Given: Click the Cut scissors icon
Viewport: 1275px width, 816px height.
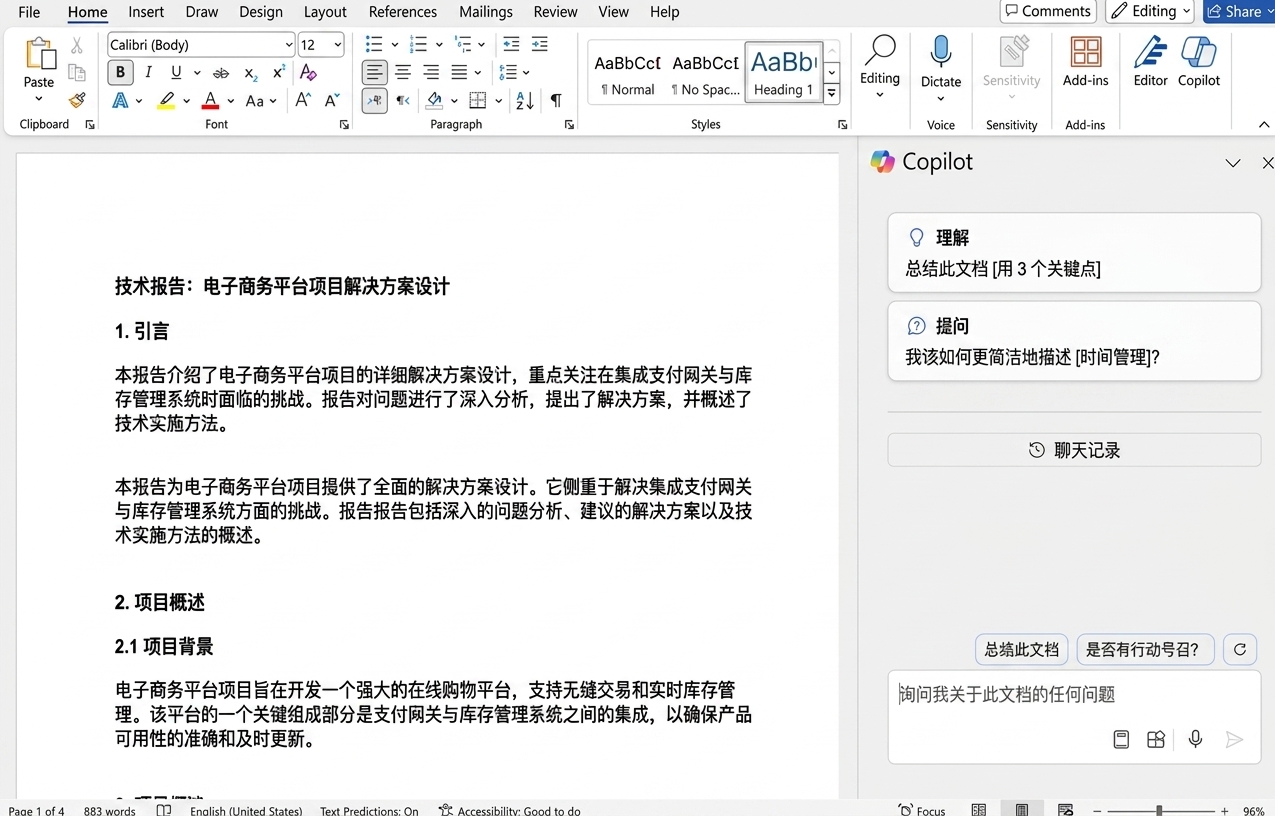Looking at the screenshot, I should click(x=77, y=46).
